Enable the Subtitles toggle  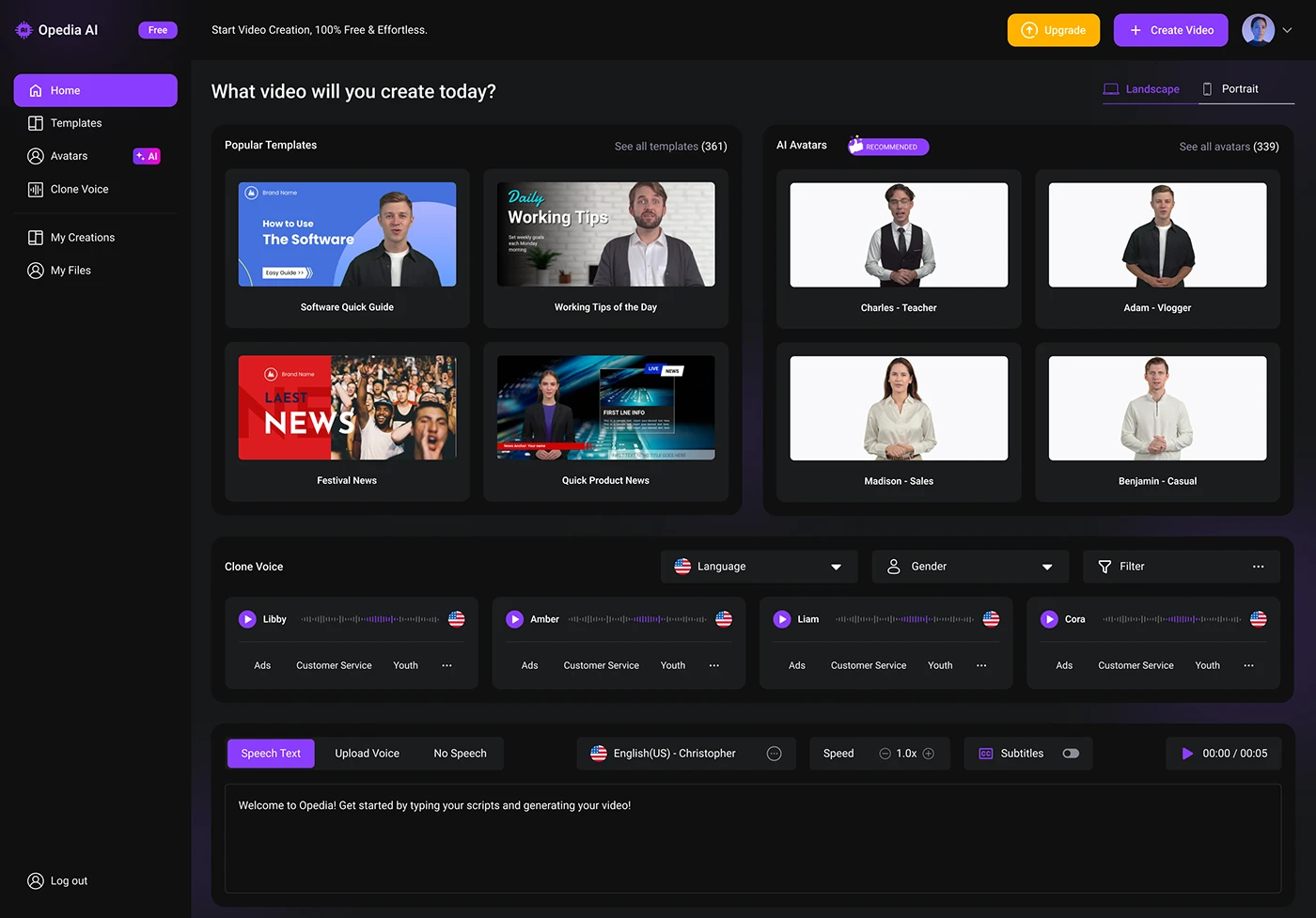click(1071, 754)
